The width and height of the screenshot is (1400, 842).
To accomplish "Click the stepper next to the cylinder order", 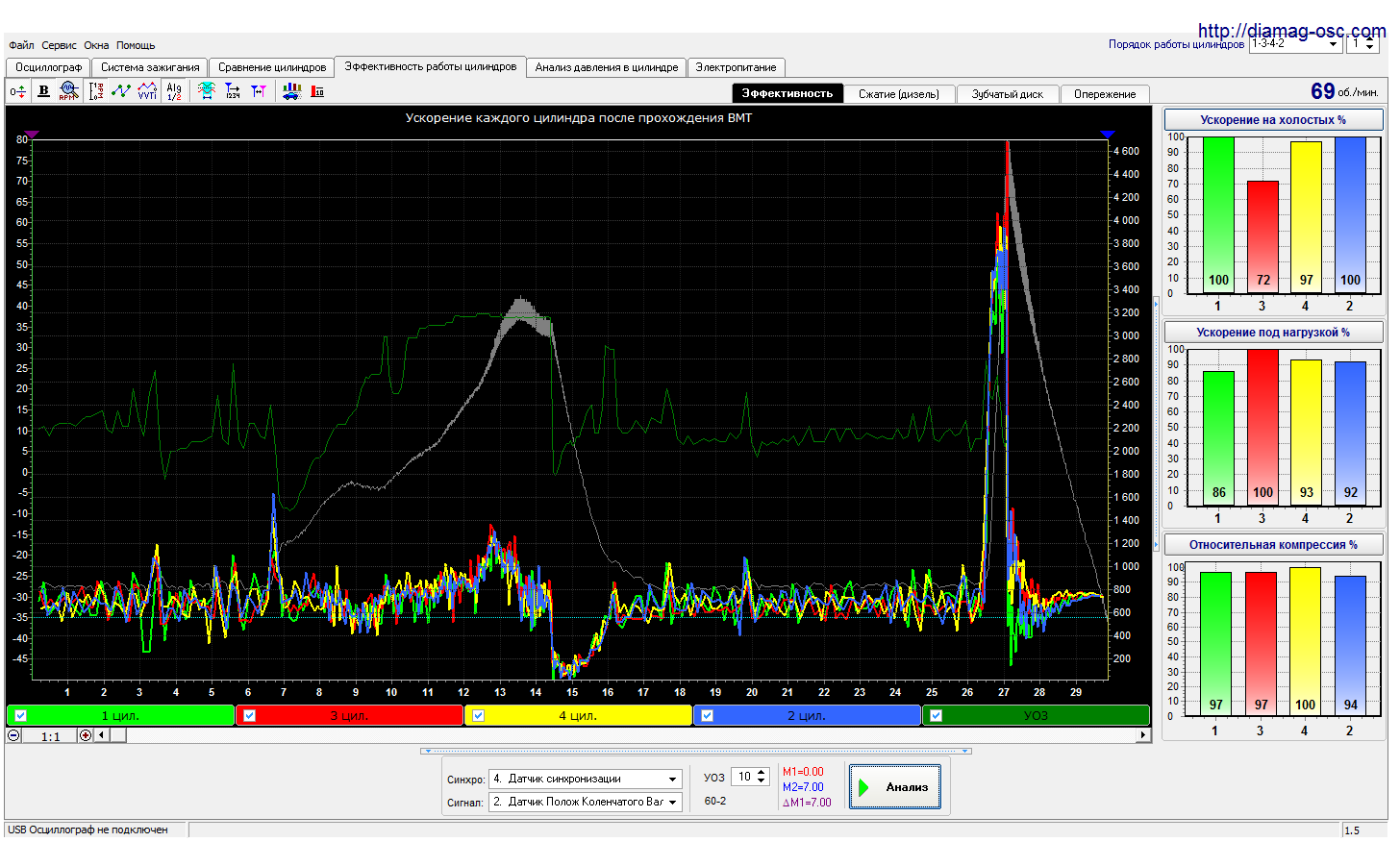I will pyautogui.click(x=1370, y=44).
